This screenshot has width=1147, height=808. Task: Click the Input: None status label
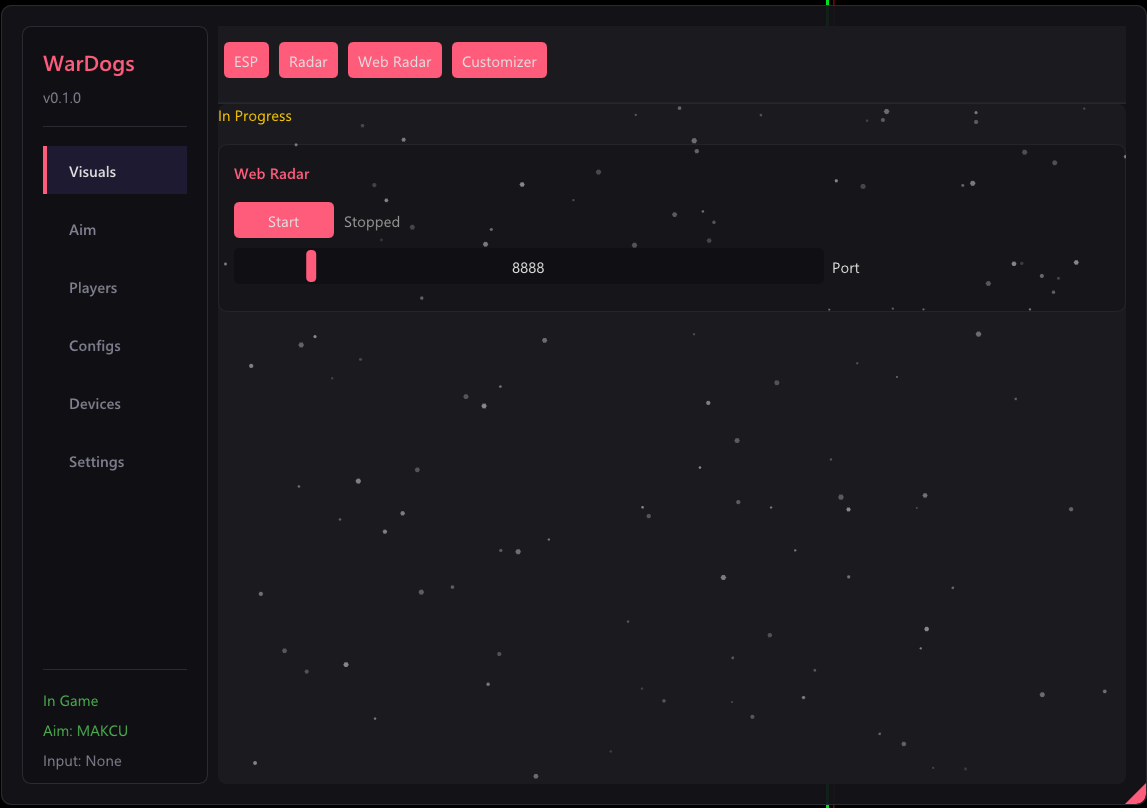point(82,760)
